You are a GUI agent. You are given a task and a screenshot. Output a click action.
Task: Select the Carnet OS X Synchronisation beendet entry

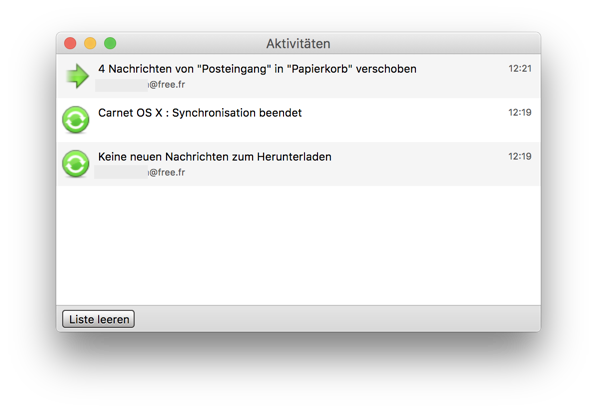click(x=298, y=120)
